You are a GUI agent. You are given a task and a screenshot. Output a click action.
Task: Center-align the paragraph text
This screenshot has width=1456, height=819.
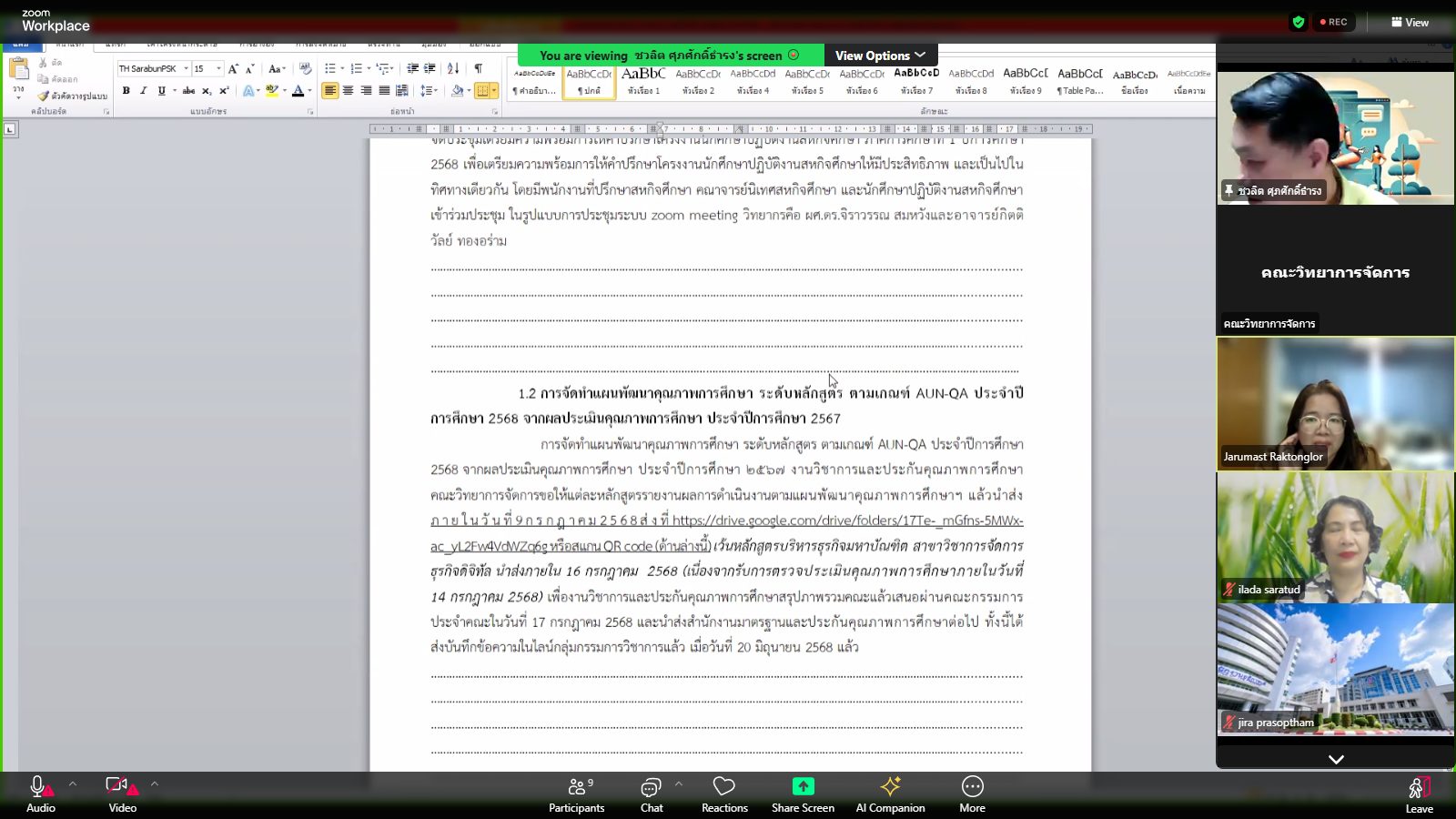(x=348, y=90)
